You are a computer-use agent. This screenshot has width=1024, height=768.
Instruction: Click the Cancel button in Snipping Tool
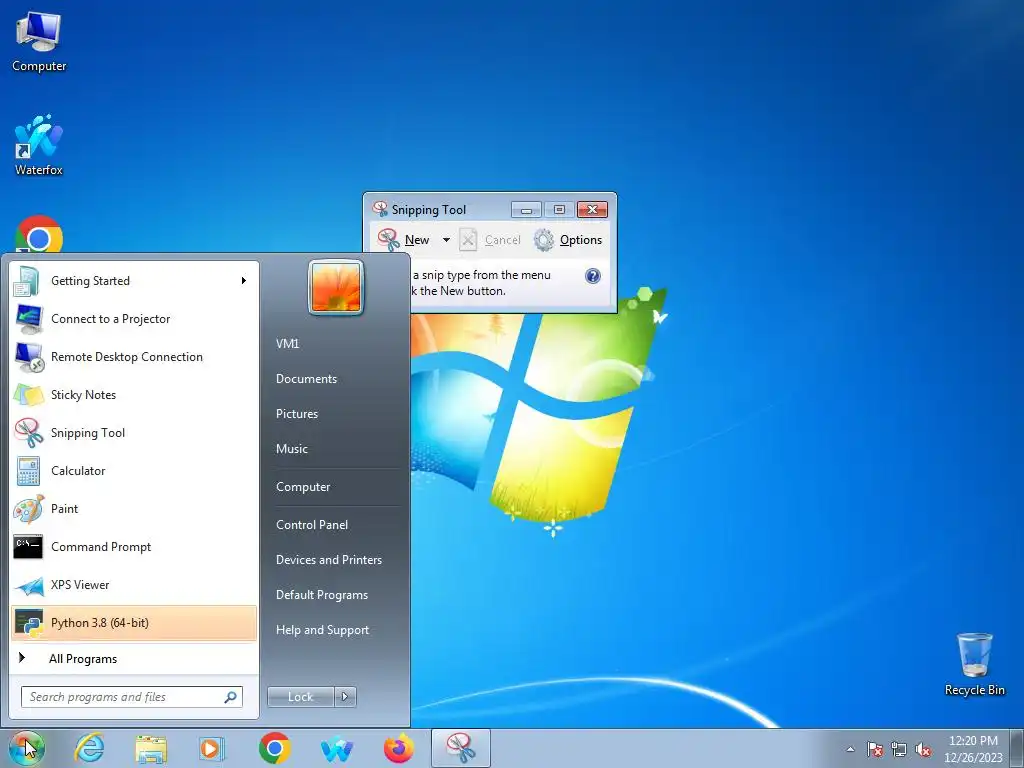[x=490, y=240]
